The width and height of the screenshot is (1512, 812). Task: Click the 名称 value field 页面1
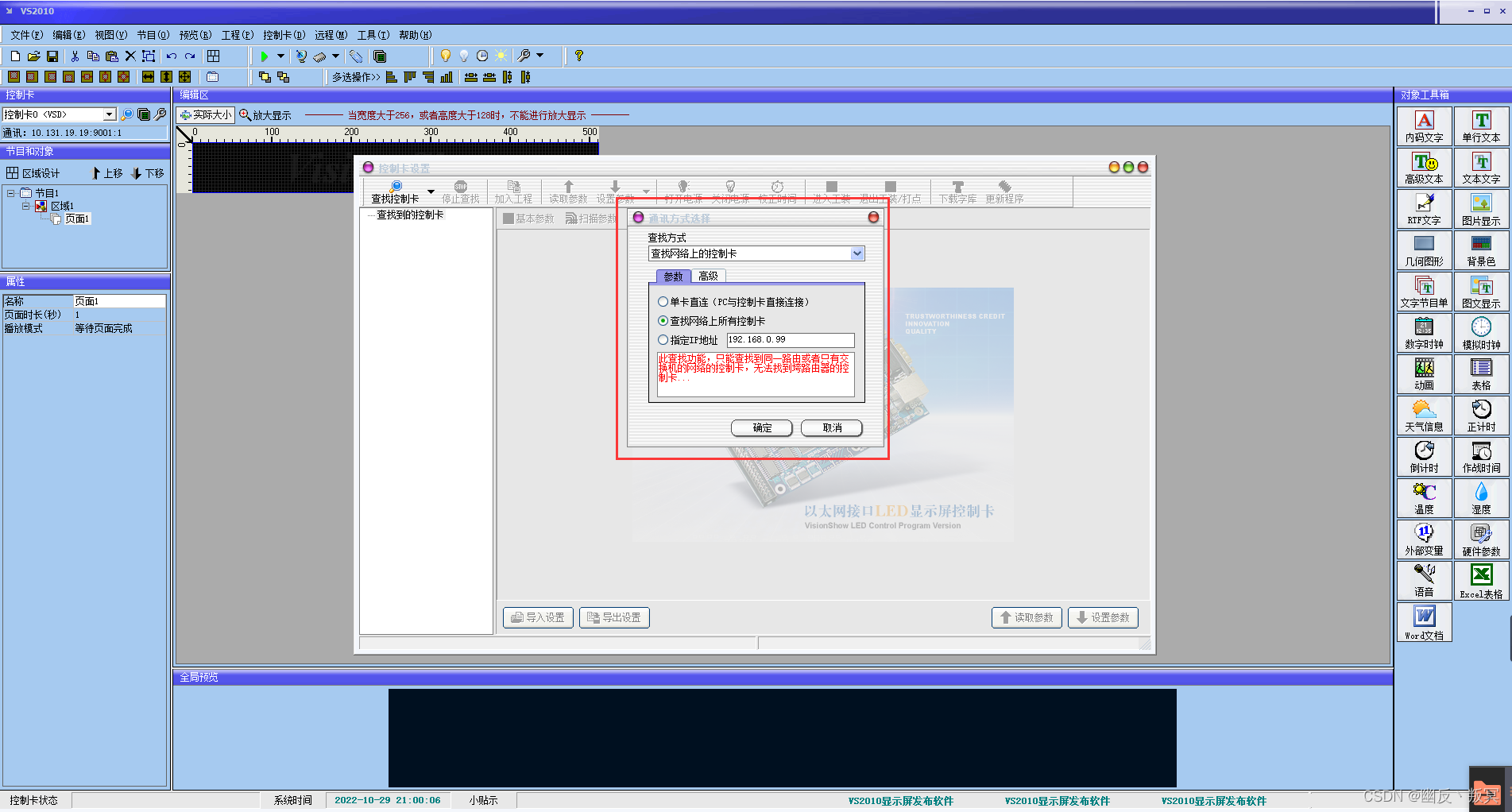119,301
